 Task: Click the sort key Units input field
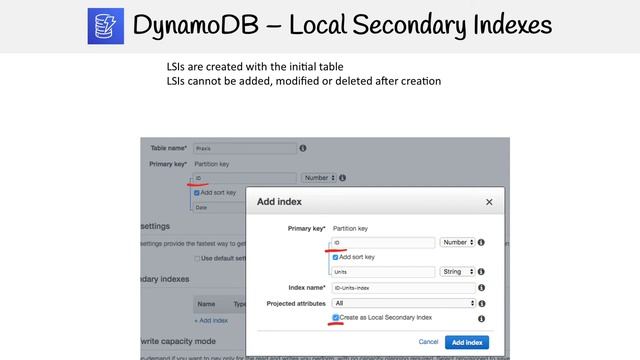383,272
